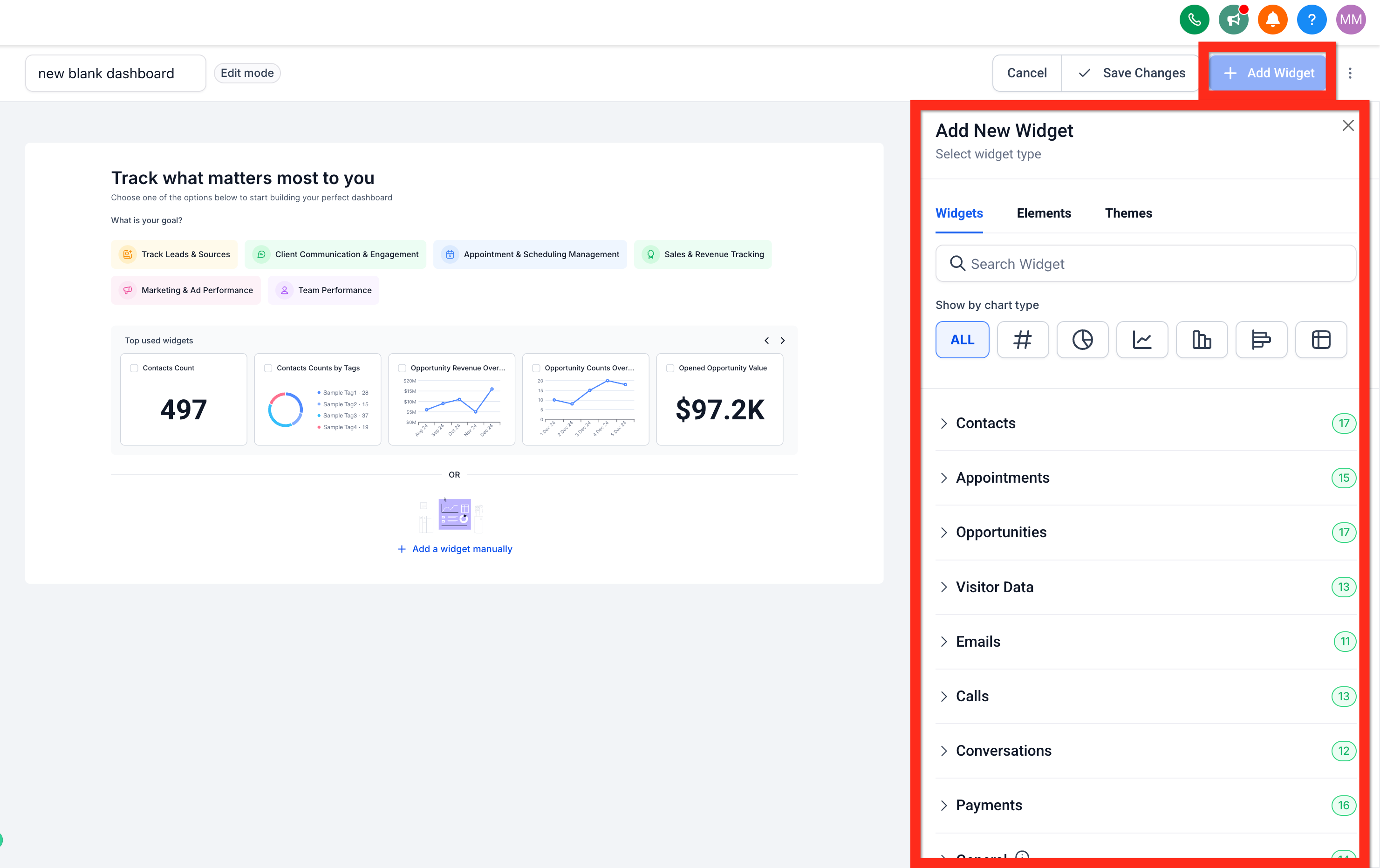The height and width of the screenshot is (868, 1380).
Task: Open the megaphone announcements icon
Action: [1233, 20]
